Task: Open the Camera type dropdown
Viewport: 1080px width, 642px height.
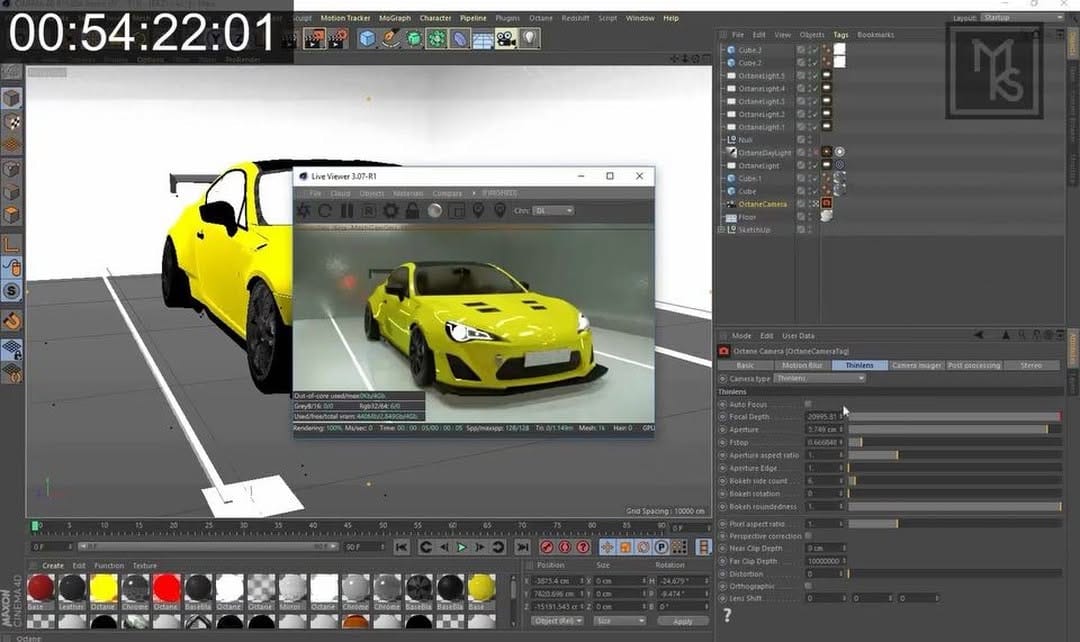Action: tap(820, 378)
